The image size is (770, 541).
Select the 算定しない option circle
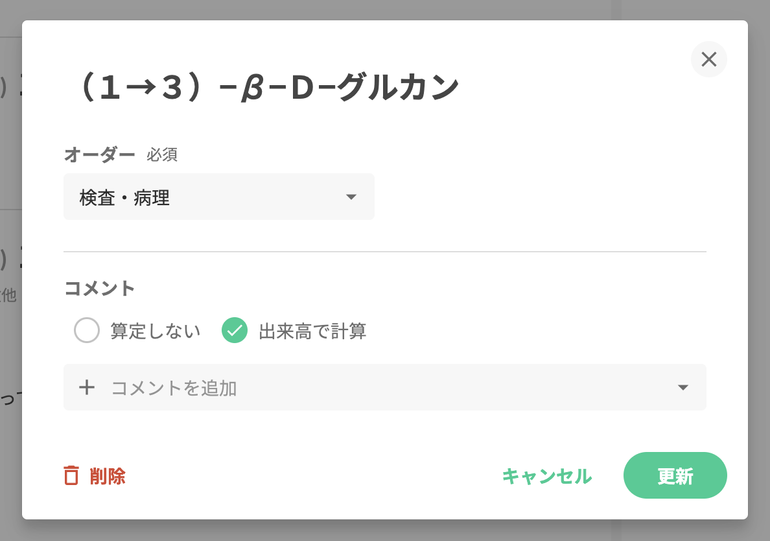click(x=87, y=331)
